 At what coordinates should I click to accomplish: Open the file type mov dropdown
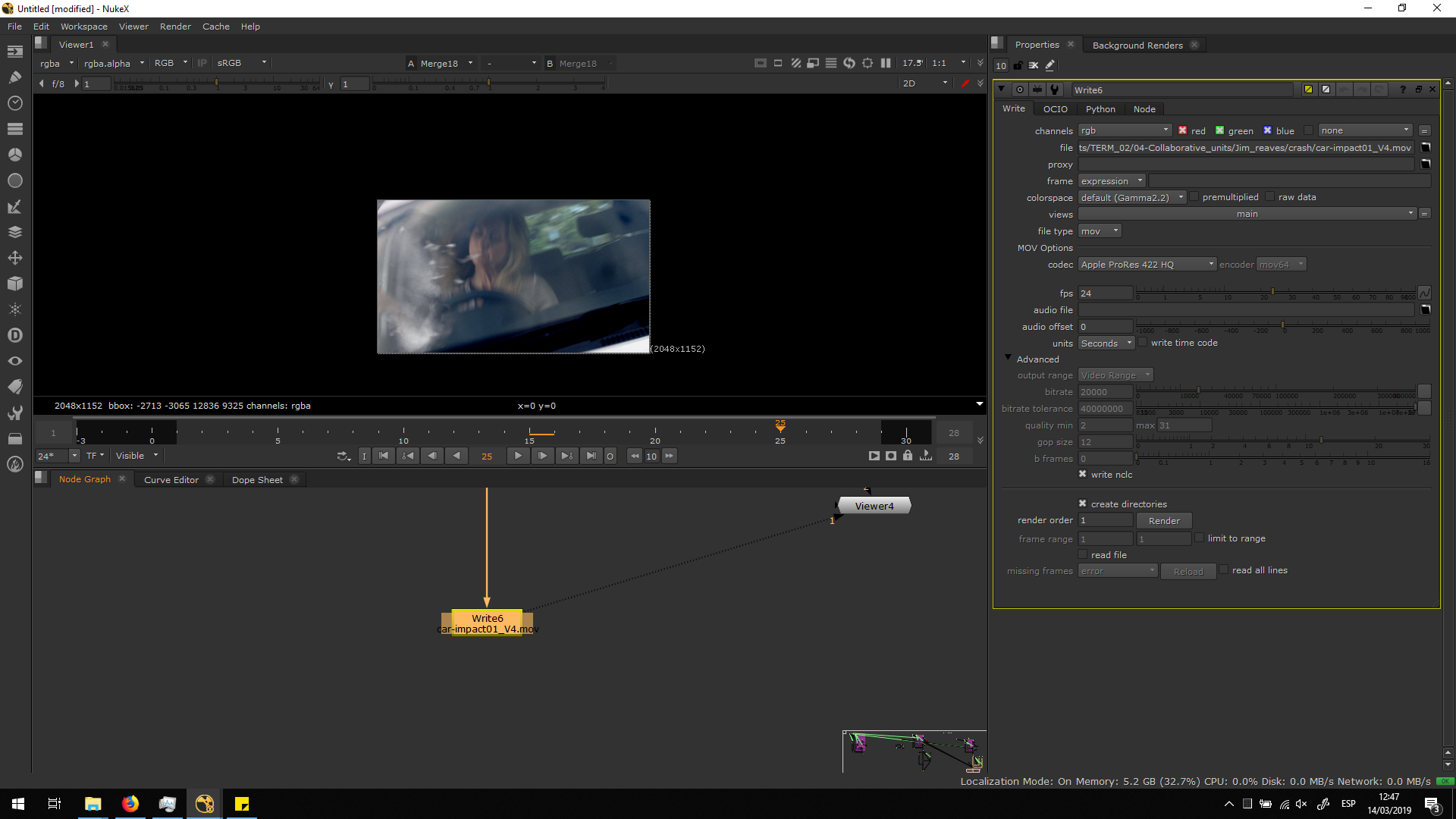coord(1099,231)
